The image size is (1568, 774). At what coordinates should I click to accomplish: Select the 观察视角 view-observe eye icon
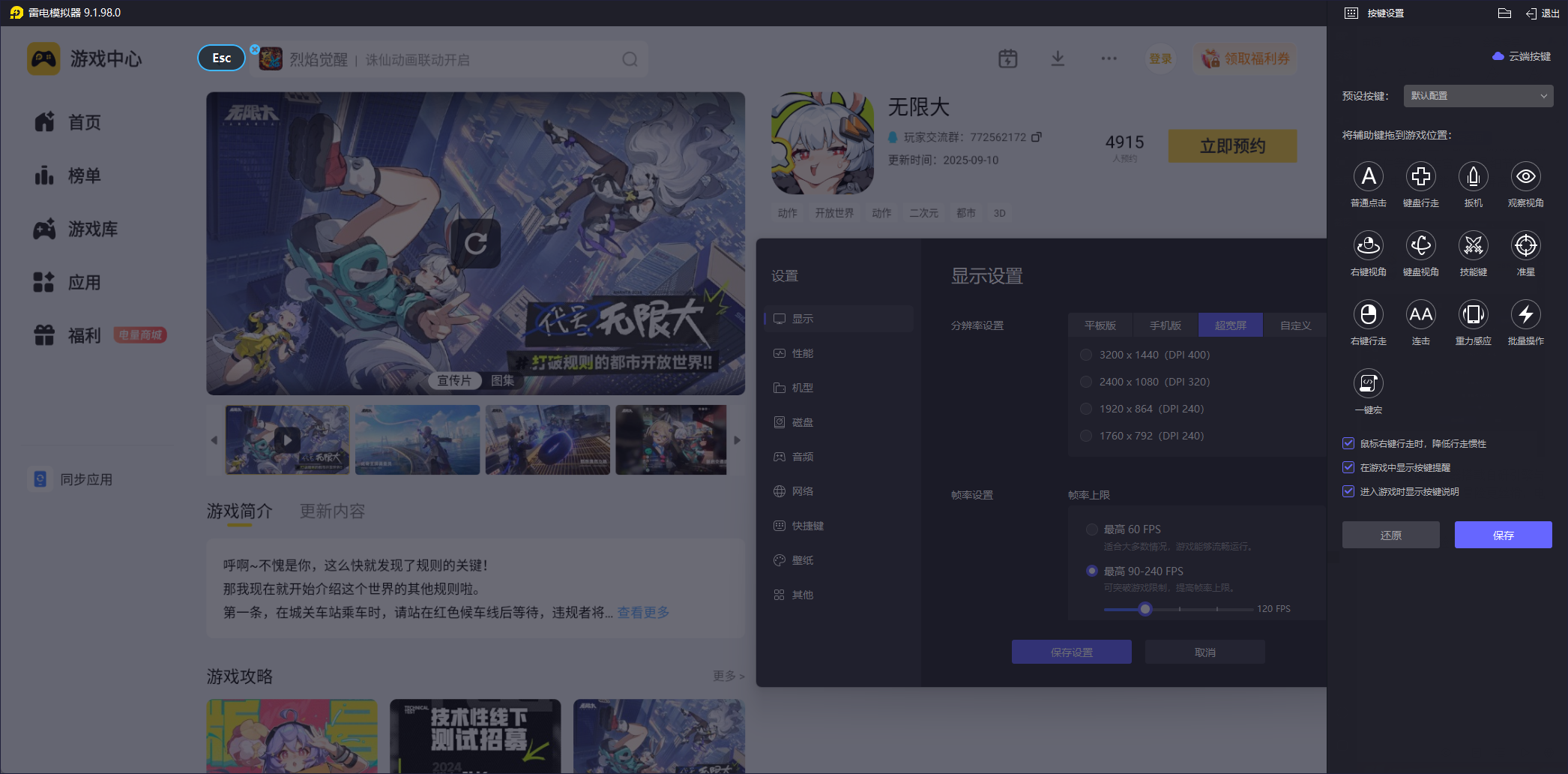[x=1525, y=177]
